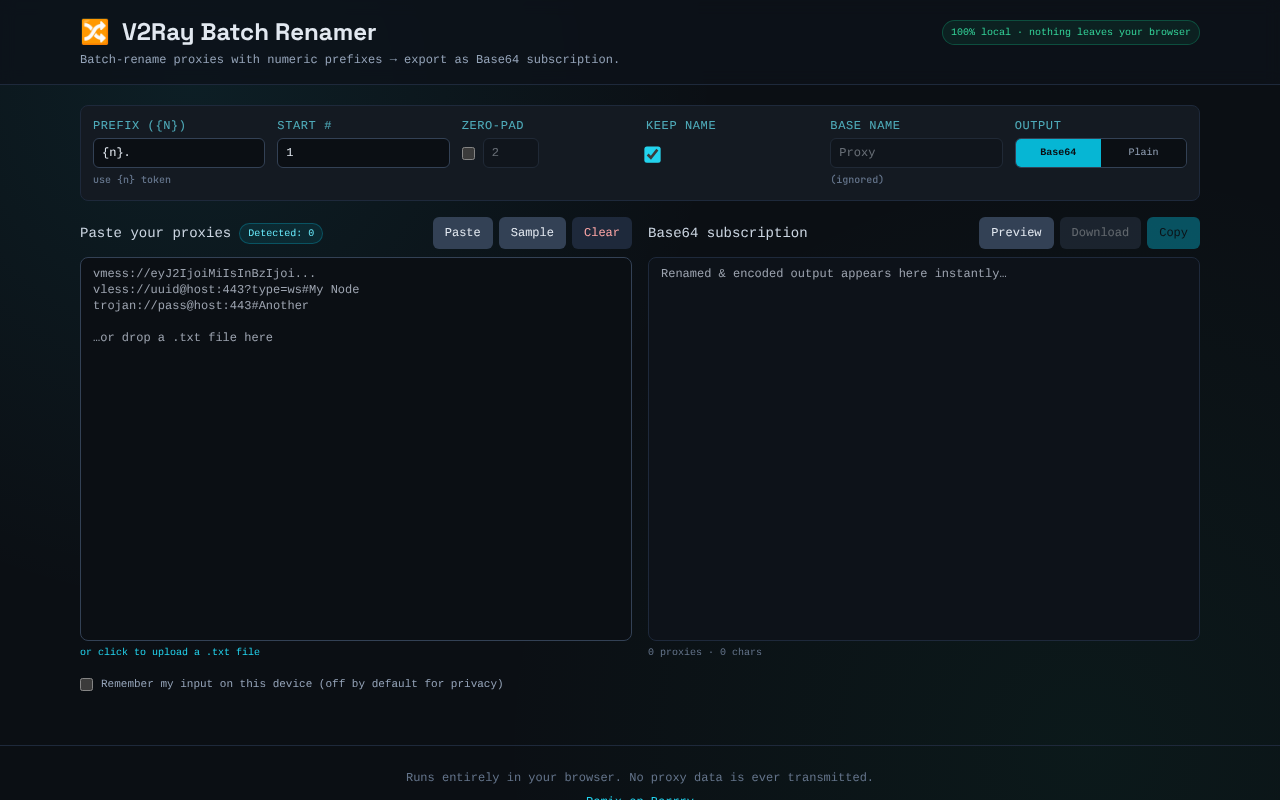Enable Remember my input on this device
The height and width of the screenshot is (800, 1280).
[x=86, y=684]
